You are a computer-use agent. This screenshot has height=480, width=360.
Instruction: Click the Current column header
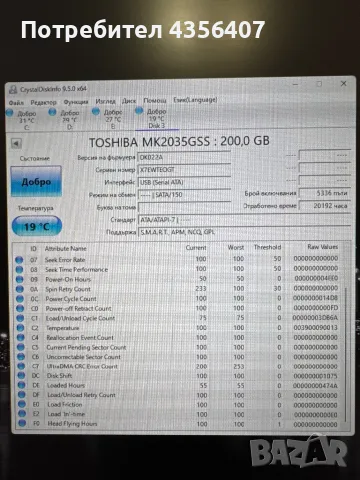[x=196, y=248]
